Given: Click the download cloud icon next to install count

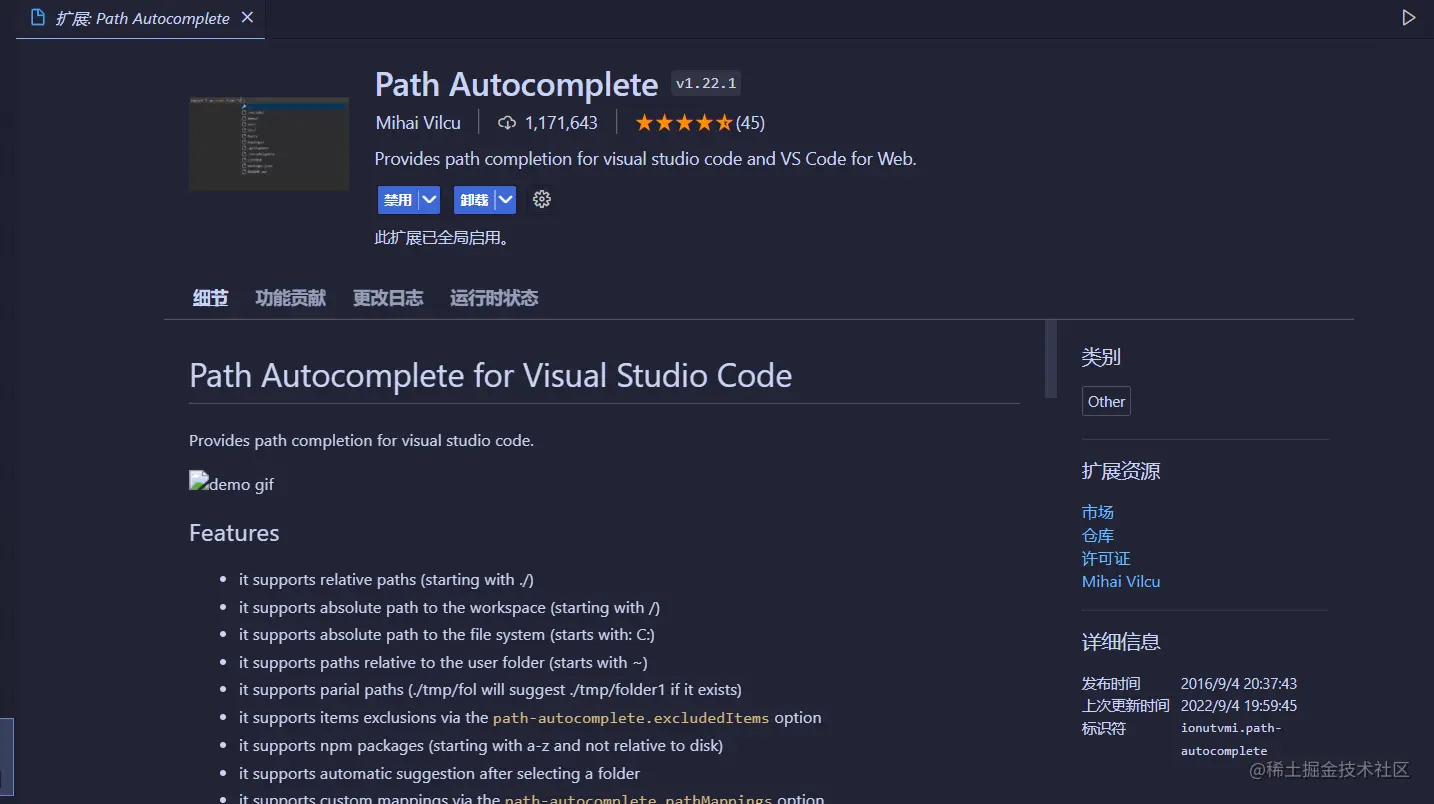Looking at the screenshot, I should pyautogui.click(x=507, y=123).
